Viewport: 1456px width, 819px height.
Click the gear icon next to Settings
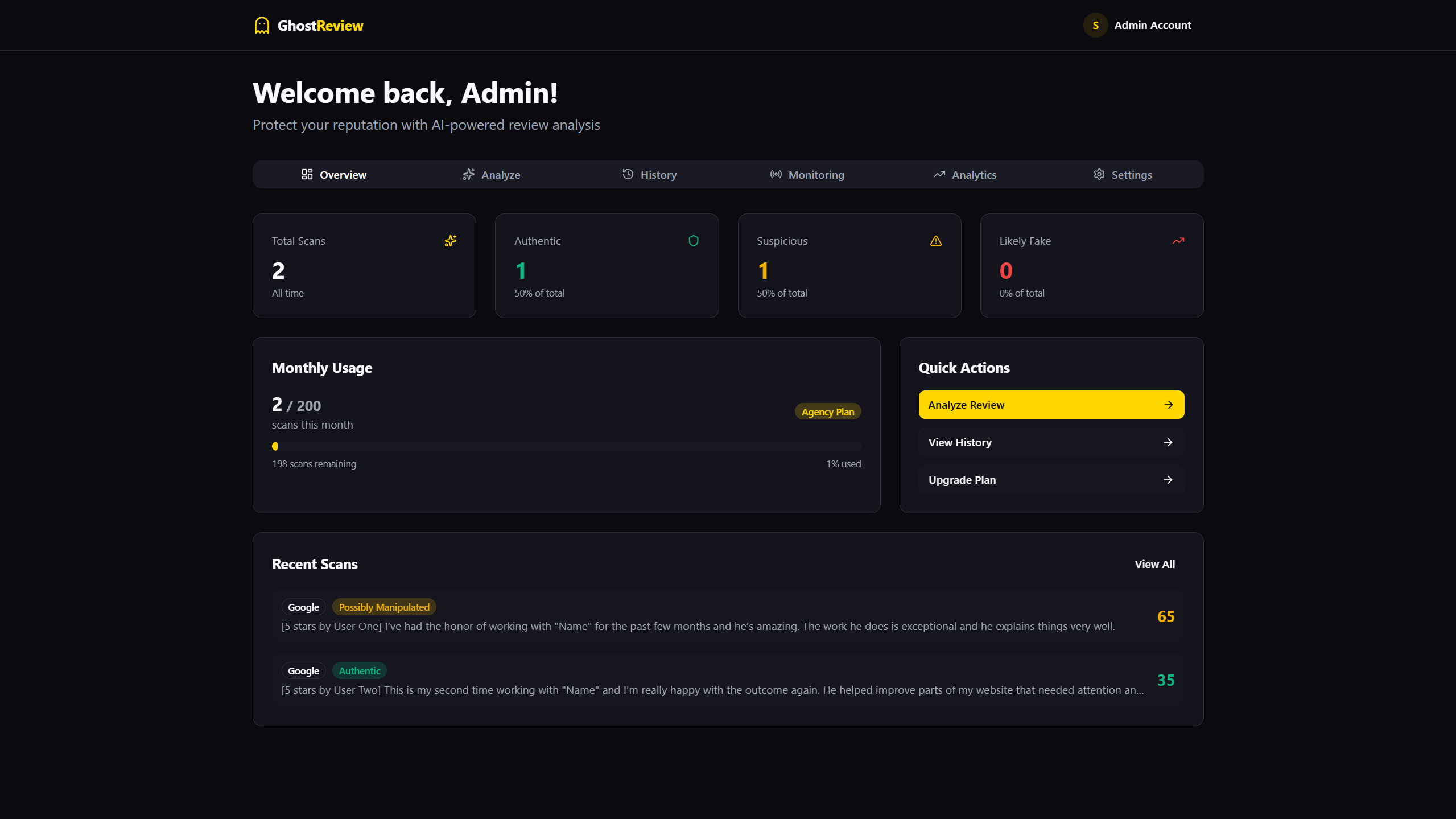tap(1099, 174)
